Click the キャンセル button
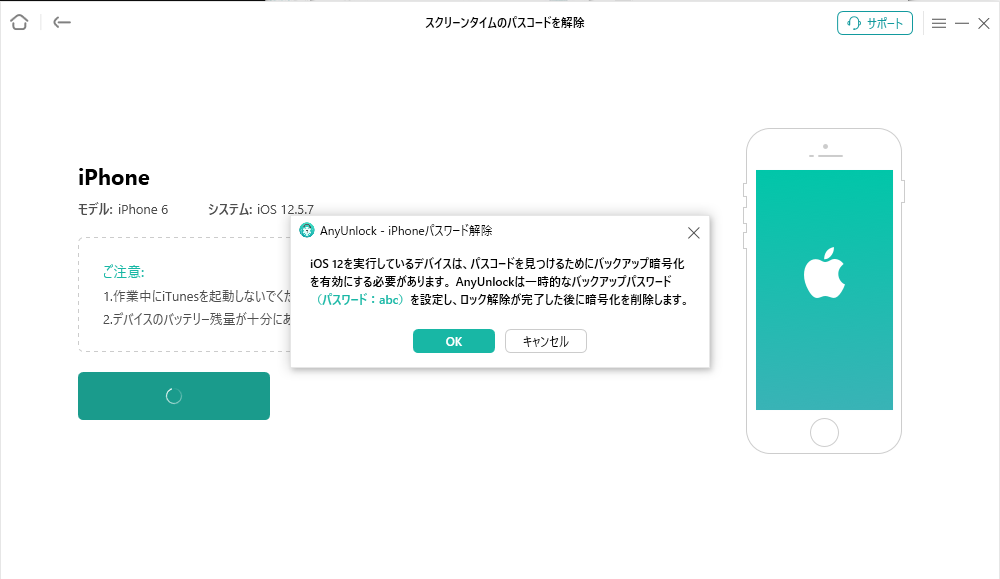 pyautogui.click(x=546, y=341)
